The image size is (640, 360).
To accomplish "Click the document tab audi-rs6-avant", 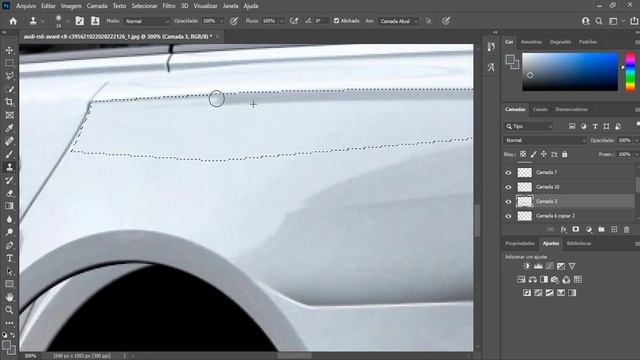I will pyautogui.click(x=118, y=36).
